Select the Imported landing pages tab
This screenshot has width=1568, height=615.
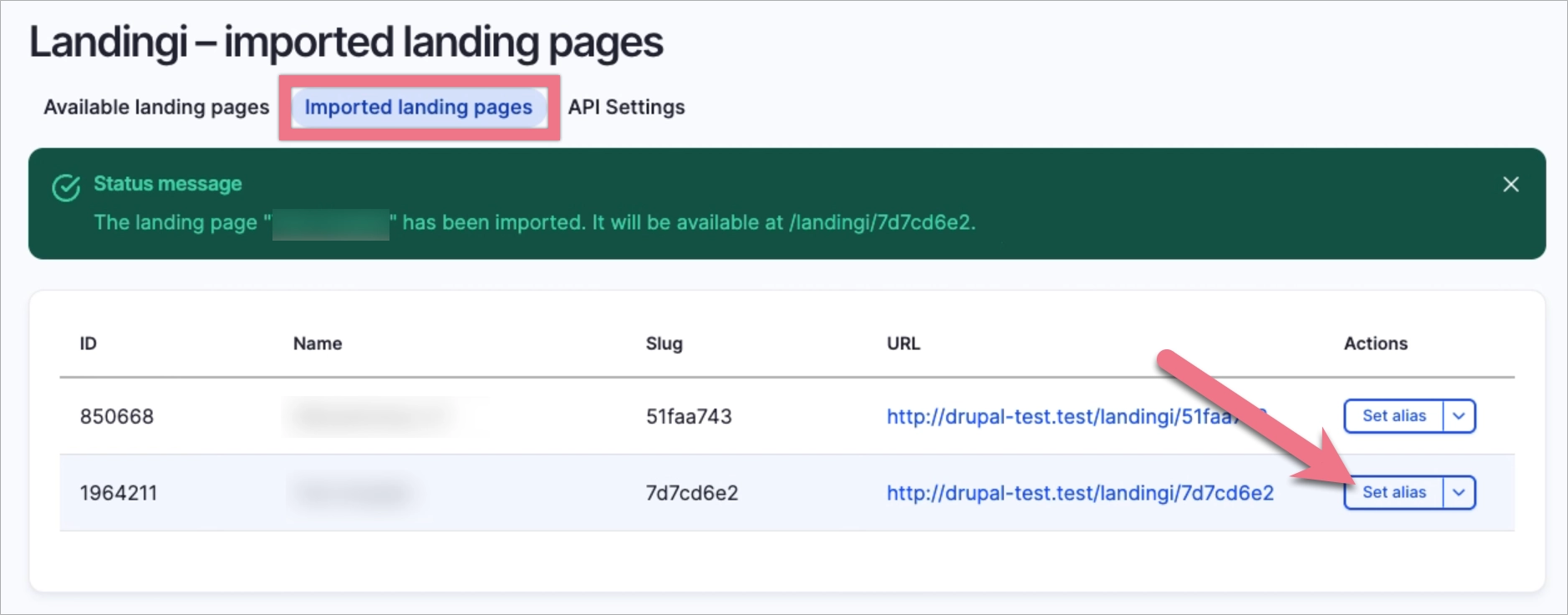click(418, 107)
